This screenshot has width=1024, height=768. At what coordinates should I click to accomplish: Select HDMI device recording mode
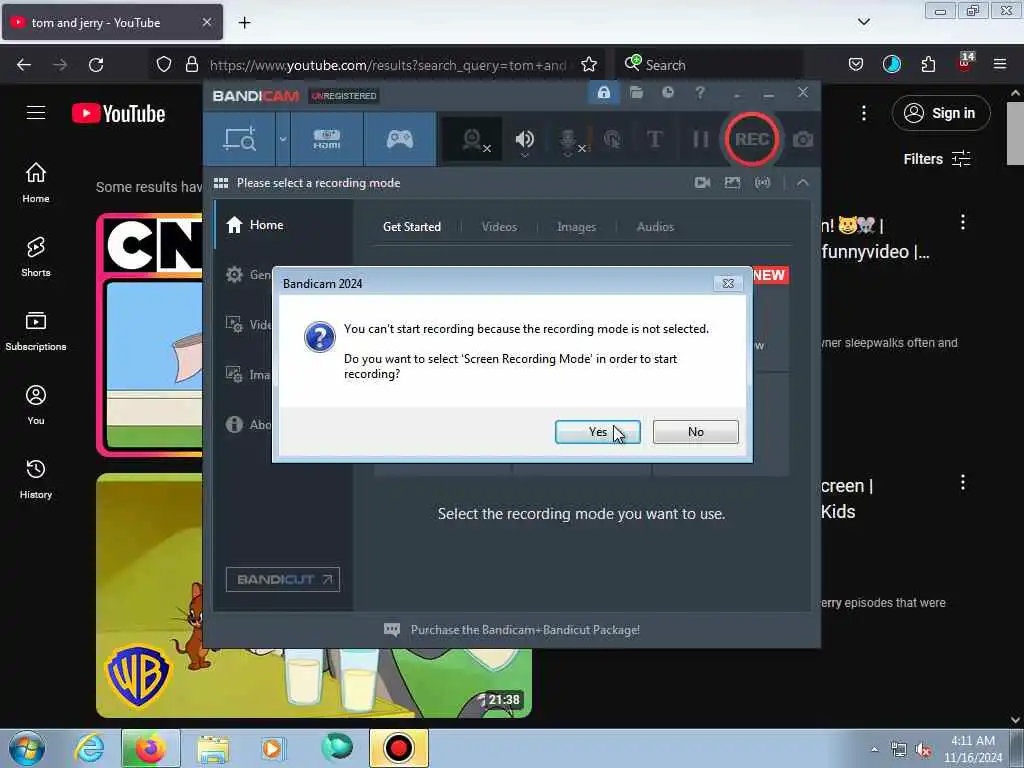point(327,139)
